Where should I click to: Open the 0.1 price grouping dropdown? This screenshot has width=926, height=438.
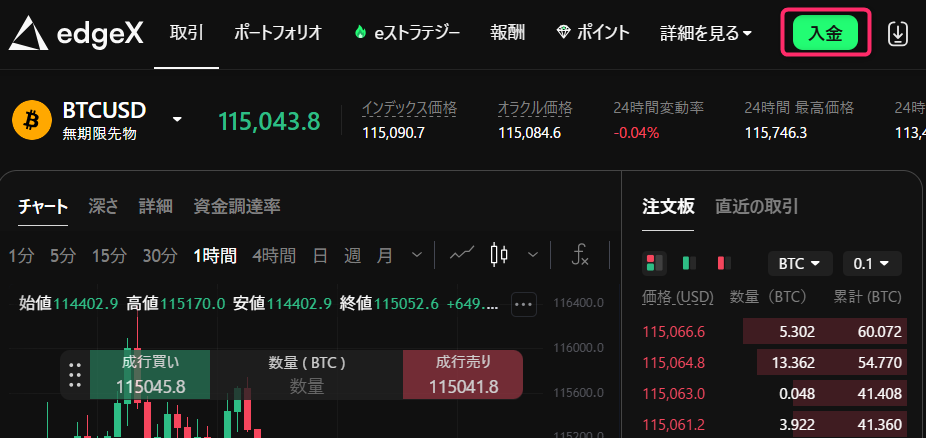pos(872,263)
